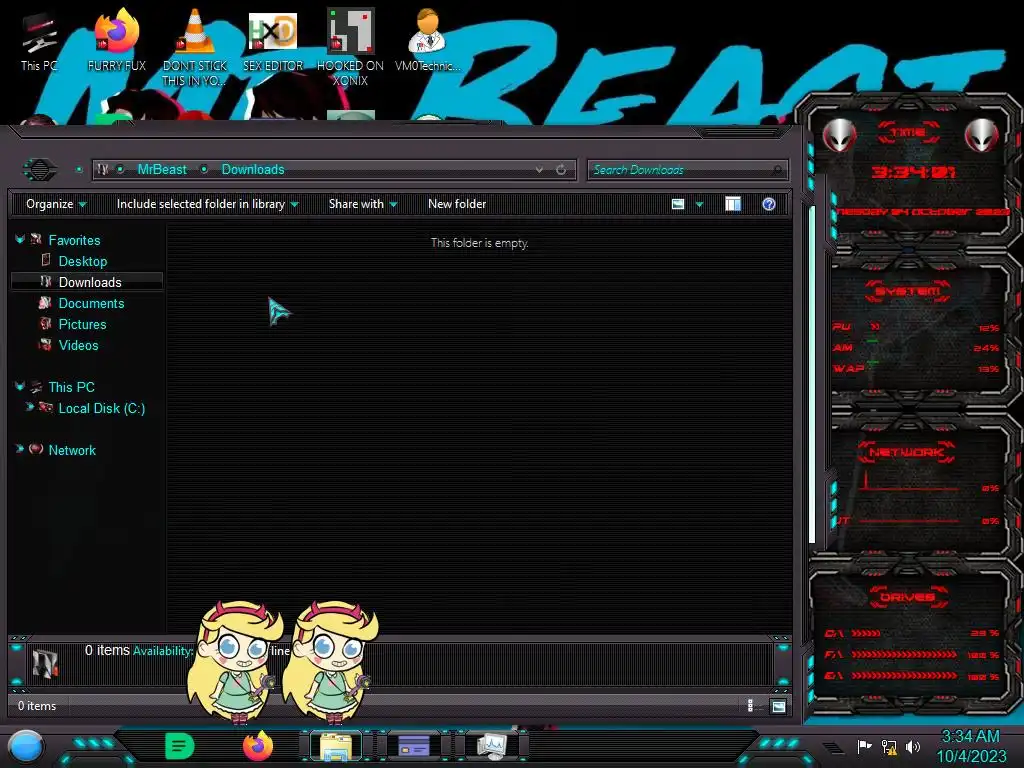
Task: Open the system monitor taskbar app
Action: (492, 746)
